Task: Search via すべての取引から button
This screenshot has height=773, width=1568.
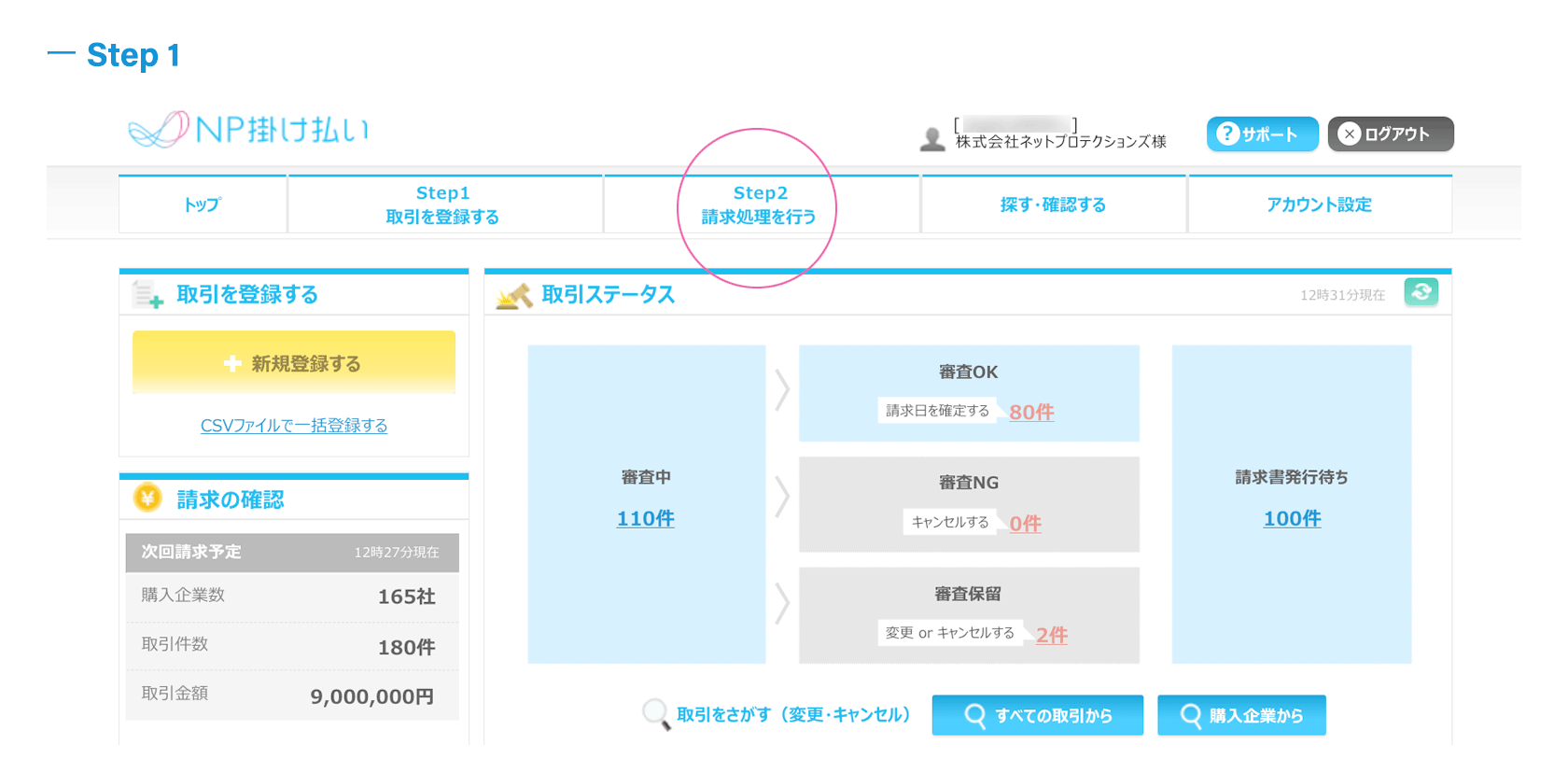Action: tap(1038, 715)
